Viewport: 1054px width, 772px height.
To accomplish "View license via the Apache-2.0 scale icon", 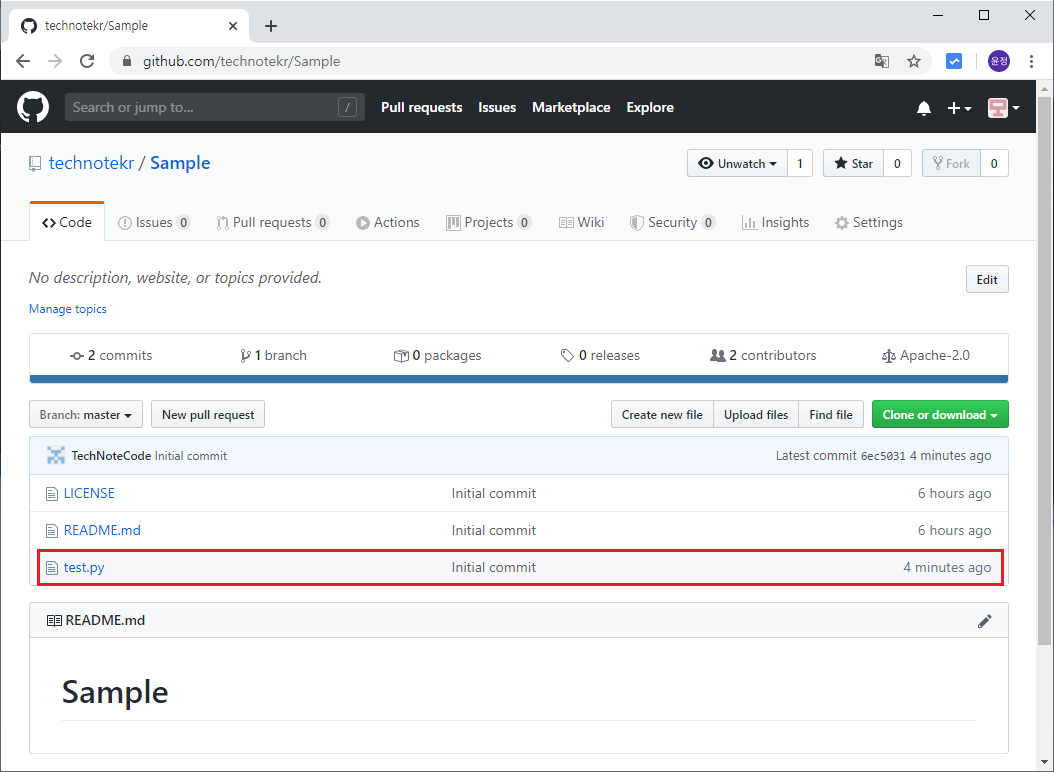I will (890, 355).
